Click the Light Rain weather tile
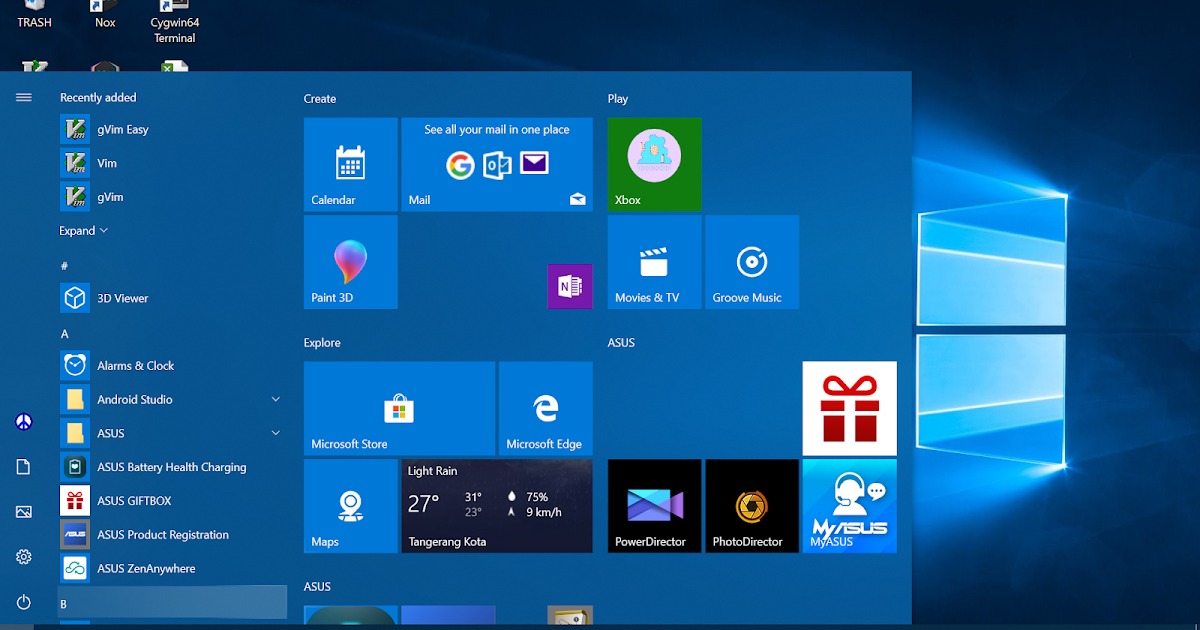Screen dimensions: 1200x630 click(497, 506)
